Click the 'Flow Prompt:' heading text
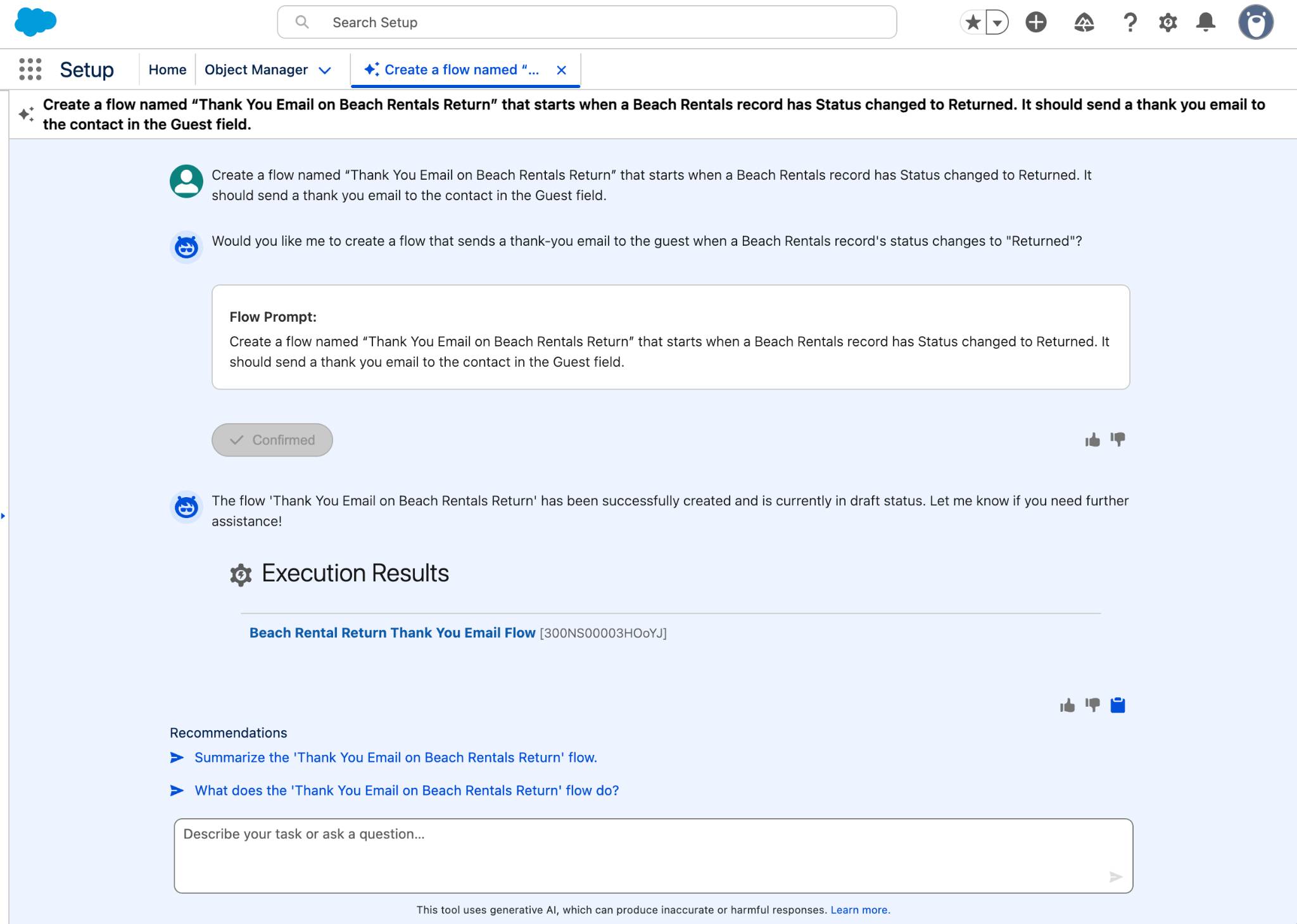This screenshot has height=924, width=1297. [x=273, y=317]
